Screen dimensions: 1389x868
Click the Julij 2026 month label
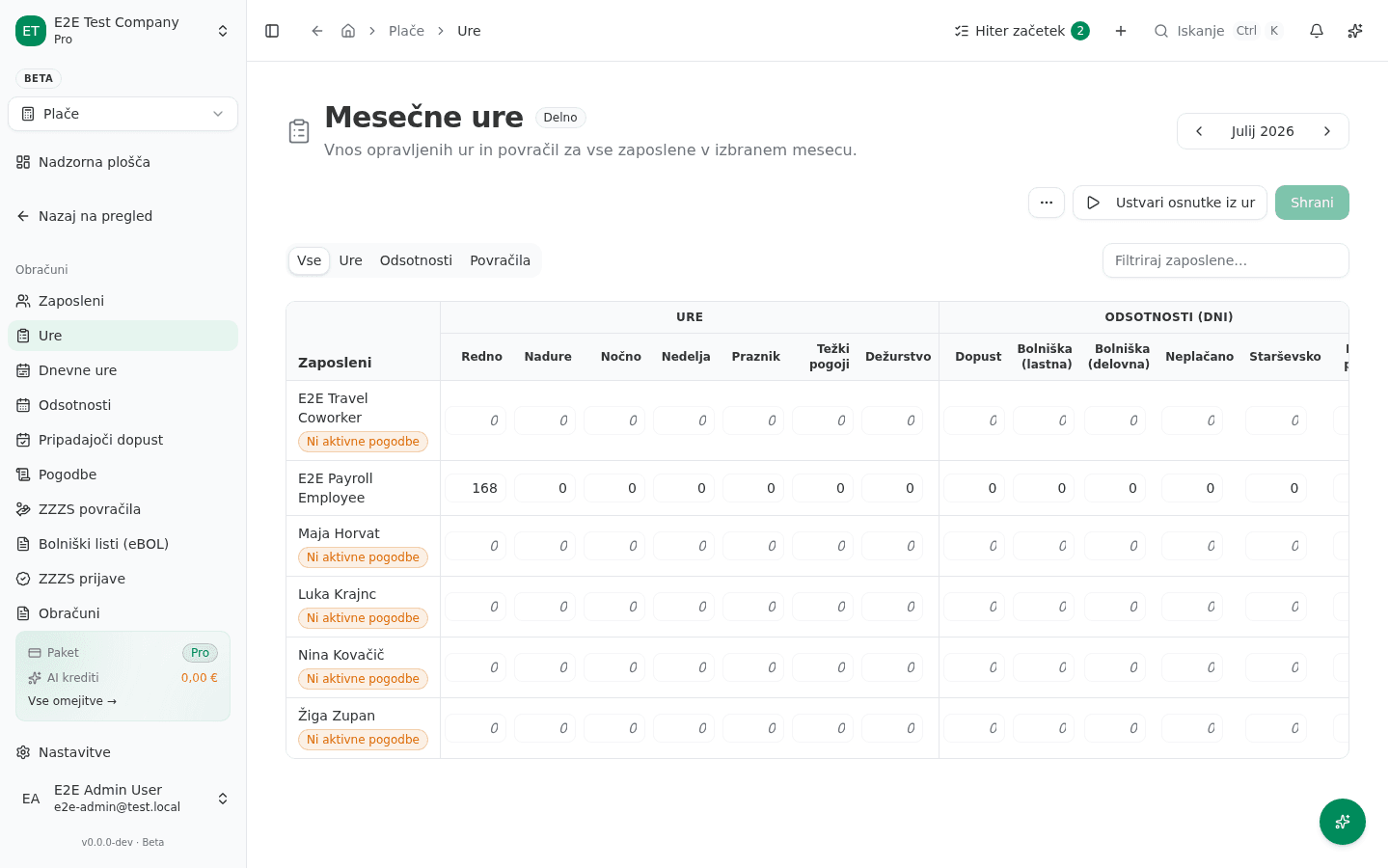click(1263, 131)
